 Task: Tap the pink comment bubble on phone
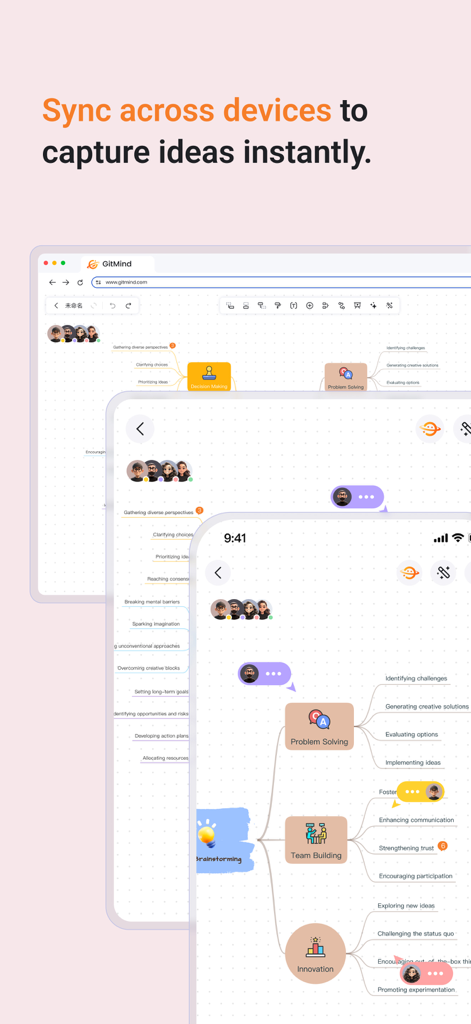(x=426, y=974)
